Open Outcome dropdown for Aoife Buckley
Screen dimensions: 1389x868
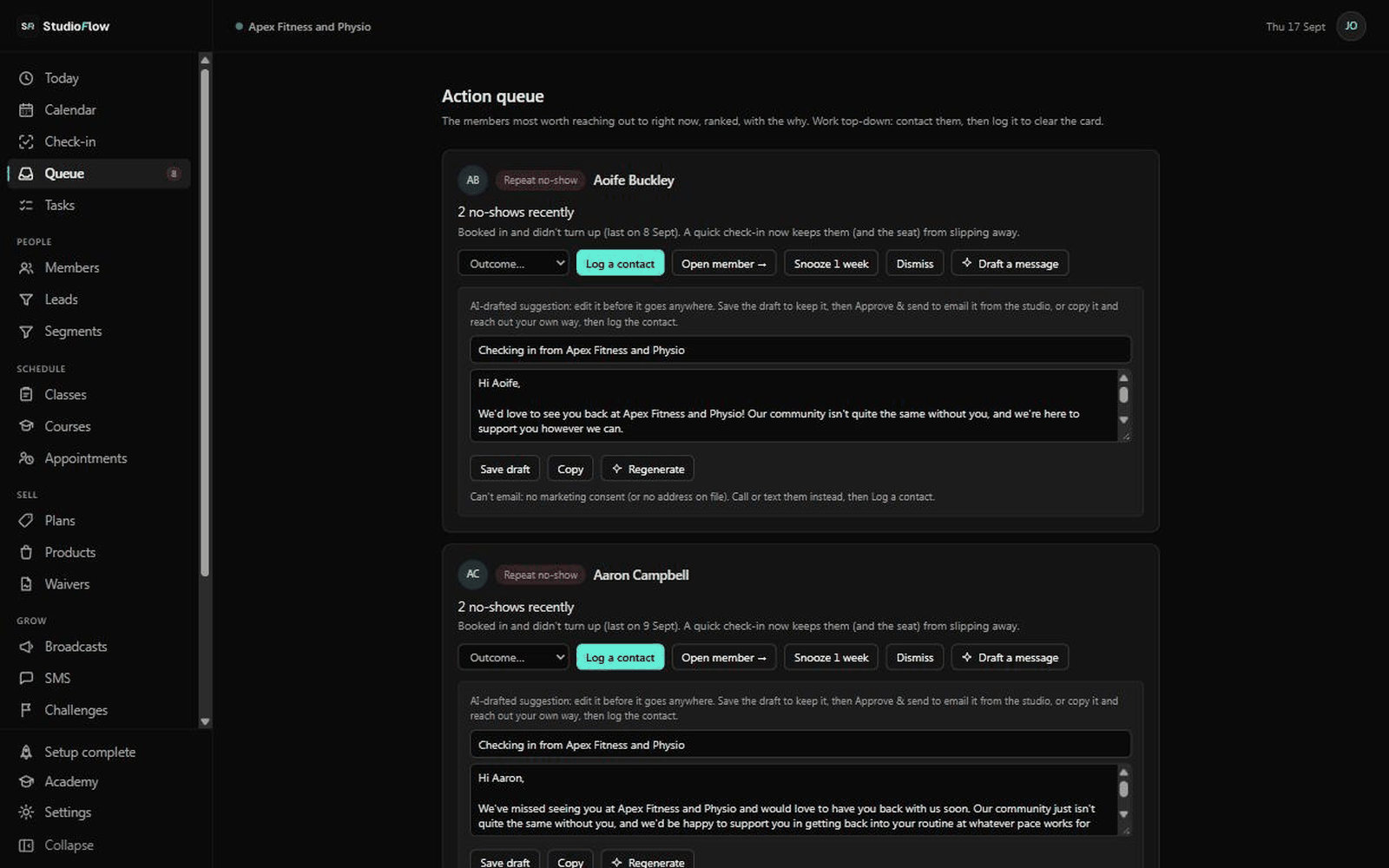pos(513,264)
